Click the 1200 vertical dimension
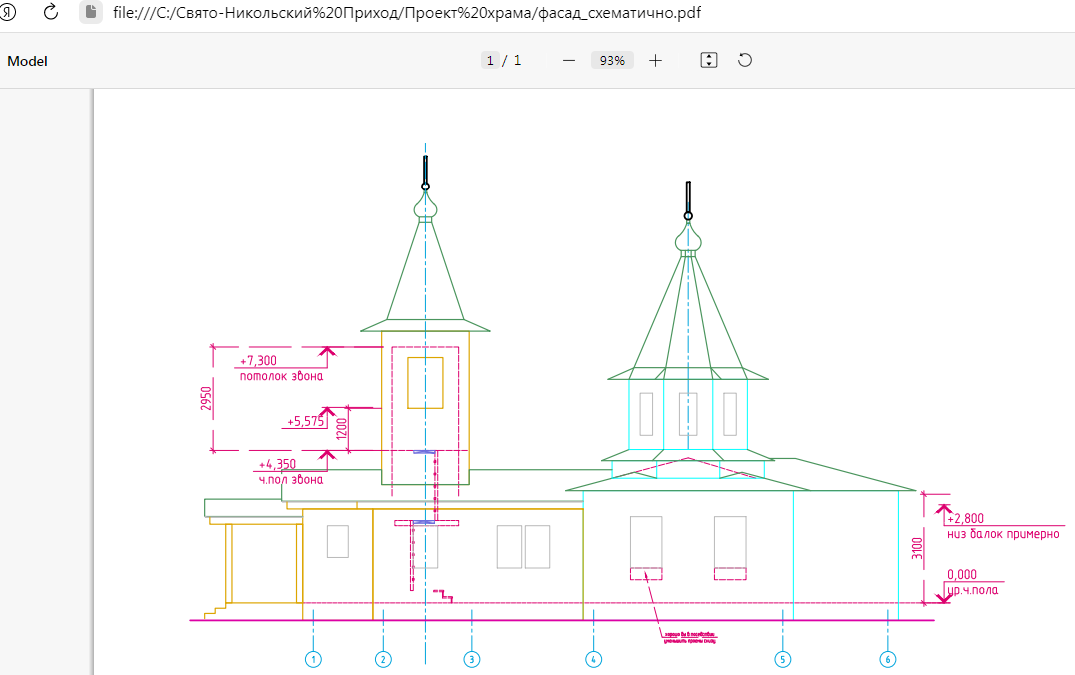The image size is (1075, 675). coord(341,430)
